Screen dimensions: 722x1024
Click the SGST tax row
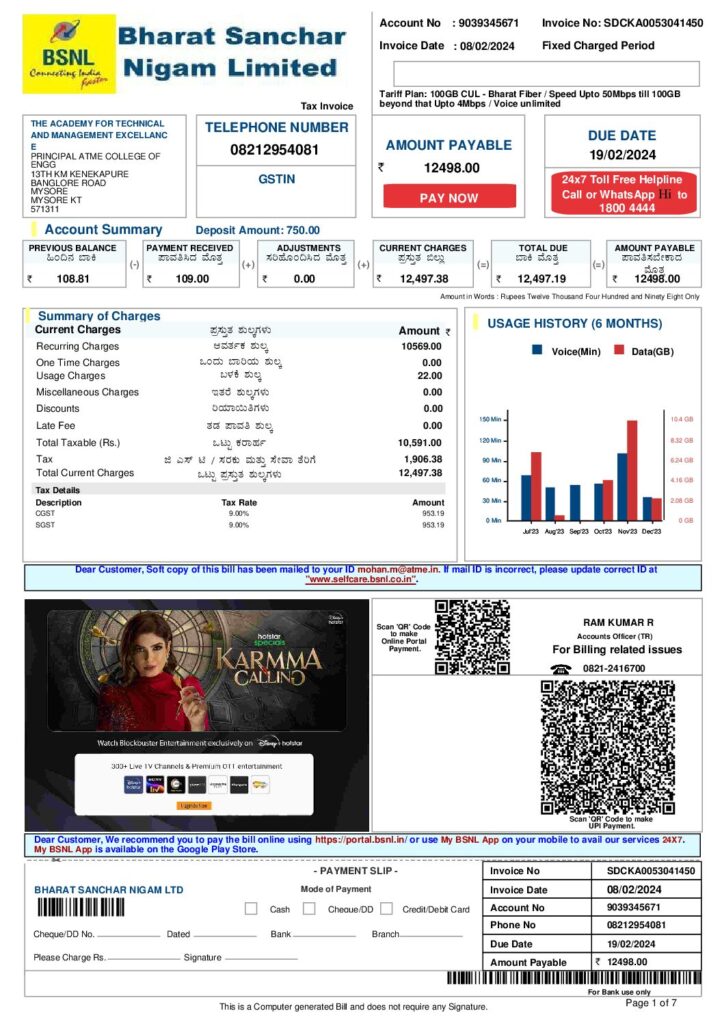pyautogui.click(x=240, y=524)
